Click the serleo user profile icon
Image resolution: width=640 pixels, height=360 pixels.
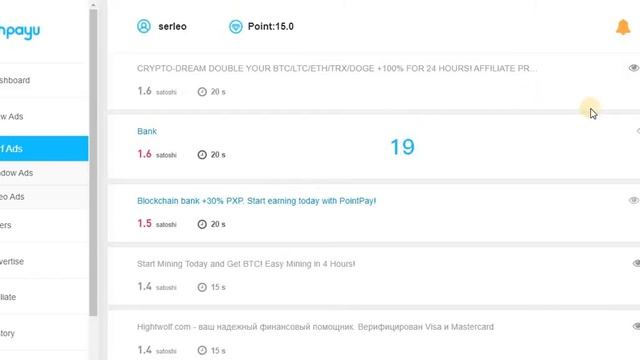144,26
